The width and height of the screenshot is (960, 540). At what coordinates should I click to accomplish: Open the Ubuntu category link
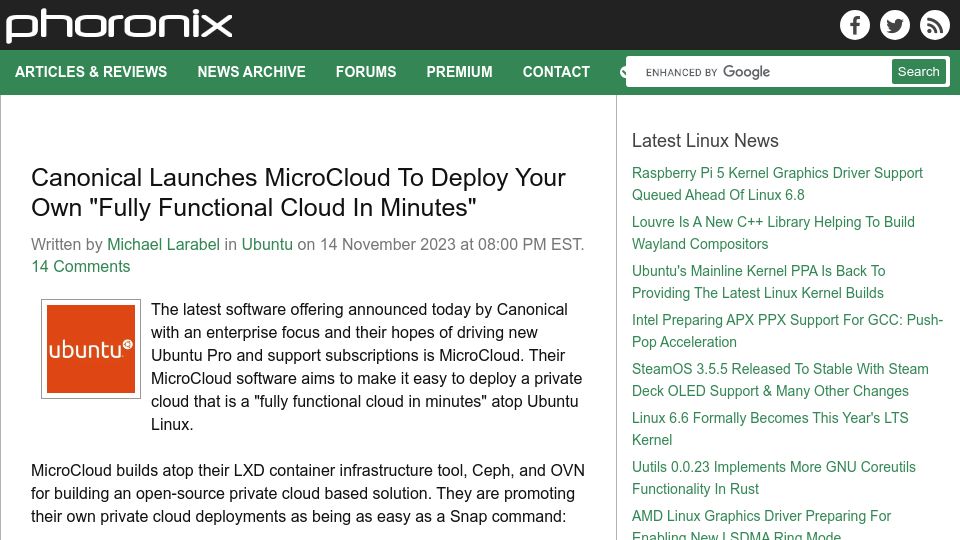(267, 244)
